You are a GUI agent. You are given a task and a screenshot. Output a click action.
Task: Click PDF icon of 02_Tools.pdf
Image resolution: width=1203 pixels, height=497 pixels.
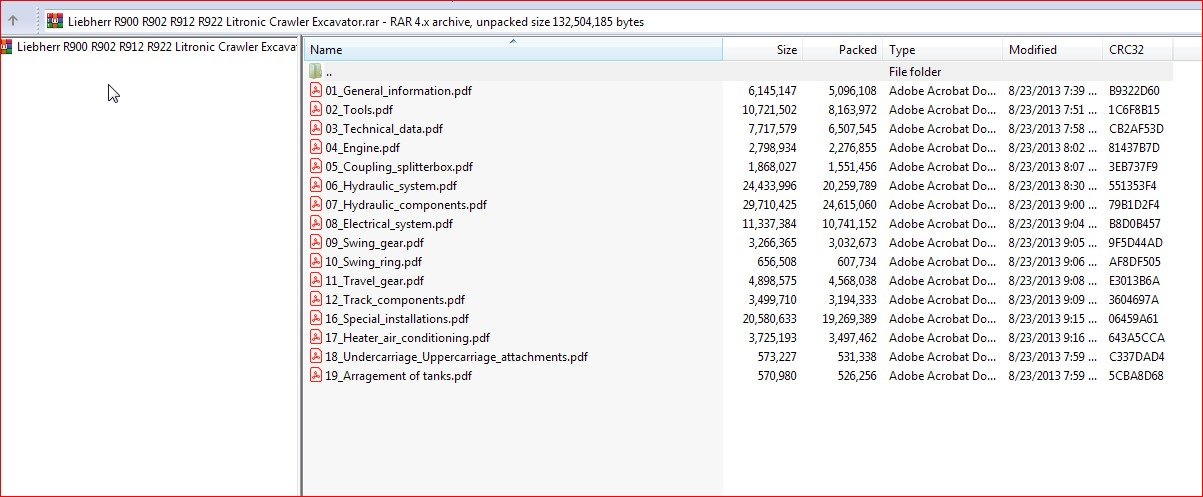(316, 110)
